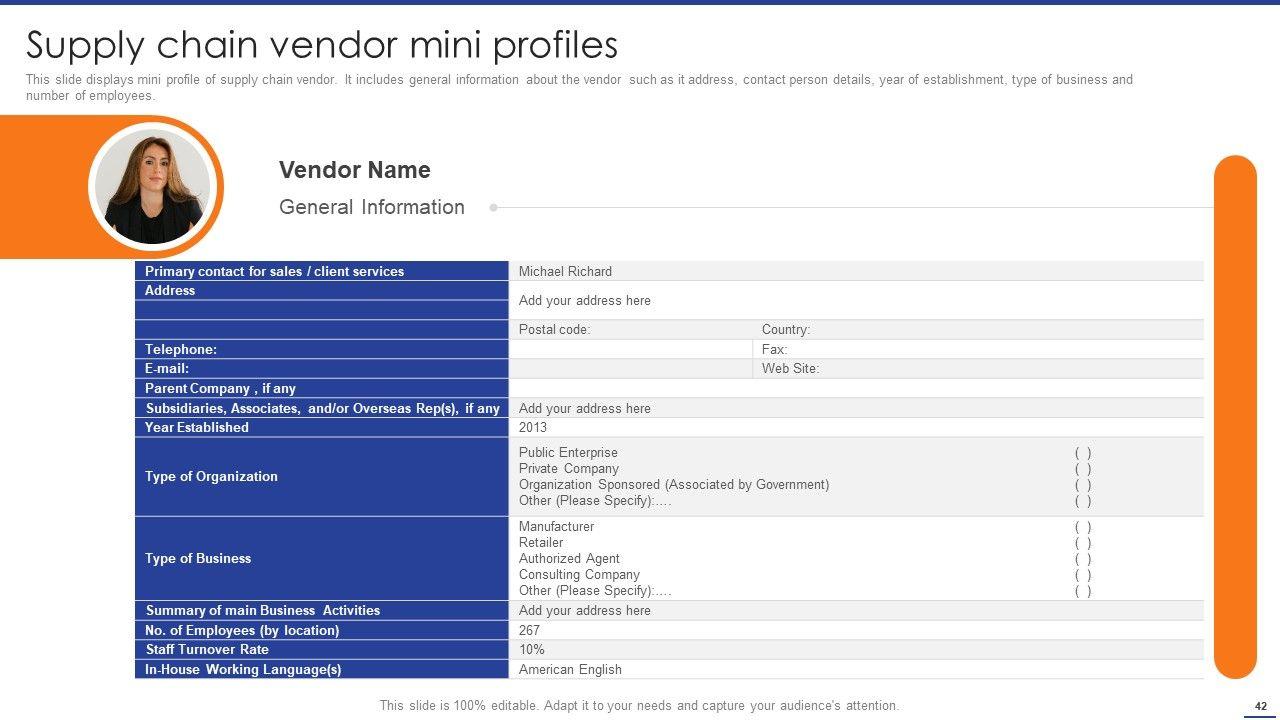Click the Postal code field
Image resolution: width=1280 pixels, height=720 pixels.
coord(554,330)
